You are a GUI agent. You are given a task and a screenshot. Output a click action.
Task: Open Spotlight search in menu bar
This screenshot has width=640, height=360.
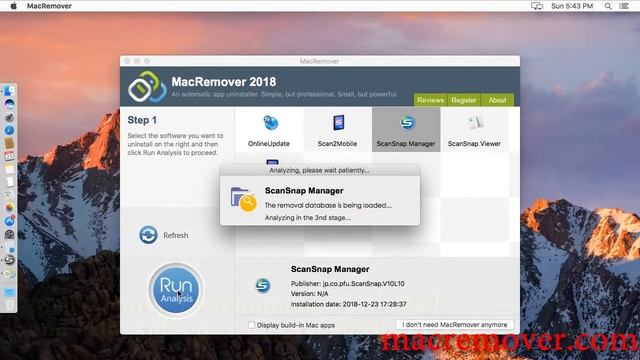tap(608, 6)
